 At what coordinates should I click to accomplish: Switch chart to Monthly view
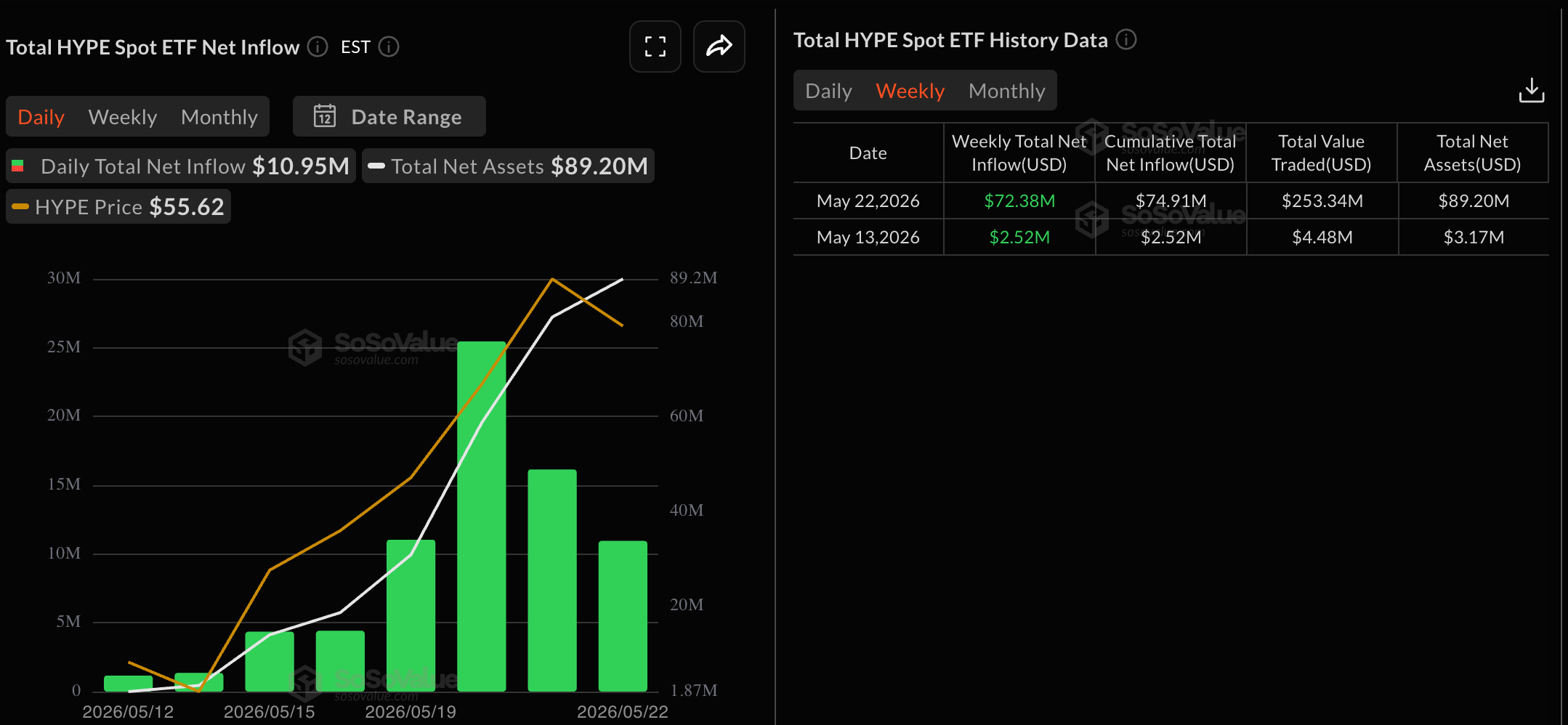(x=219, y=117)
